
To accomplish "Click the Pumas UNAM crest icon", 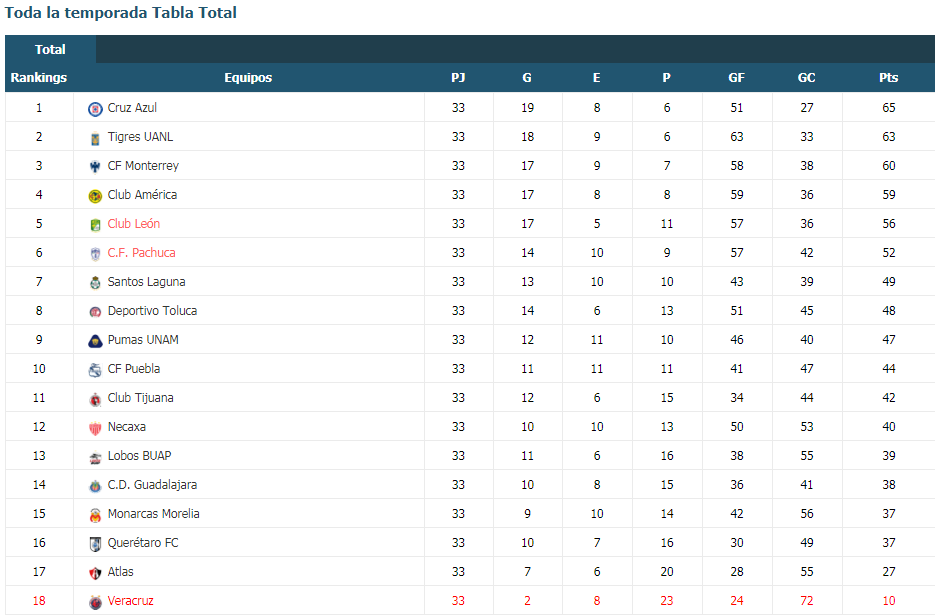I will 95,341.
